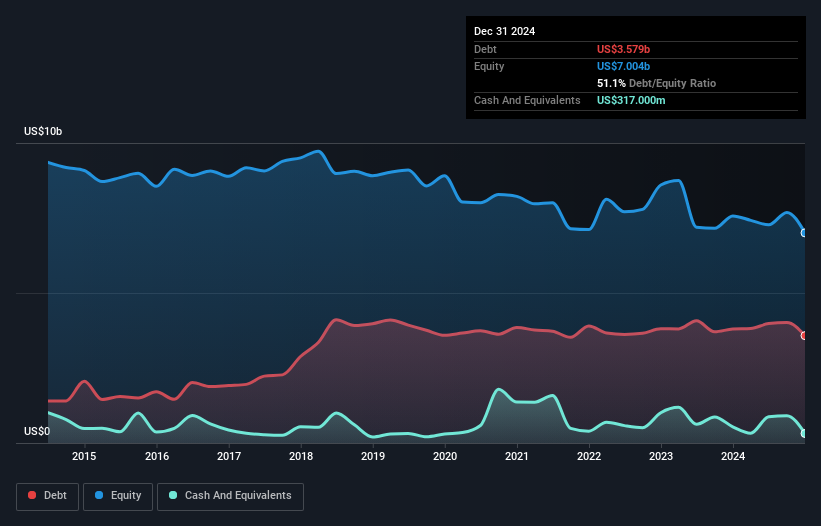Click the 2019 x-axis label
Screen dimensions: 821x526
pyautogui.click(x=373, y=456)
